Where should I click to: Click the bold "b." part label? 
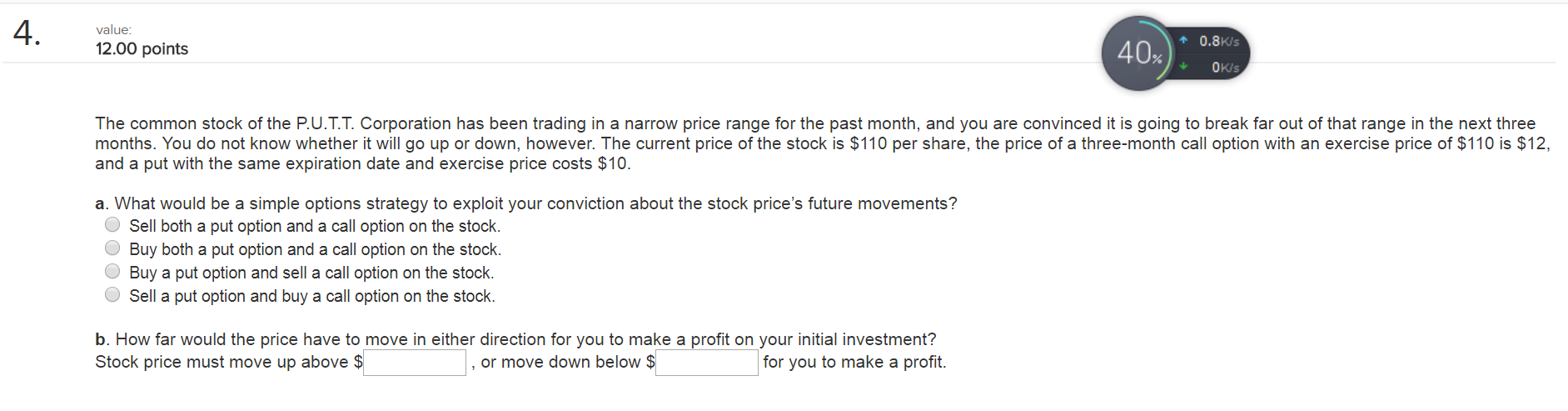click(102, 339)
